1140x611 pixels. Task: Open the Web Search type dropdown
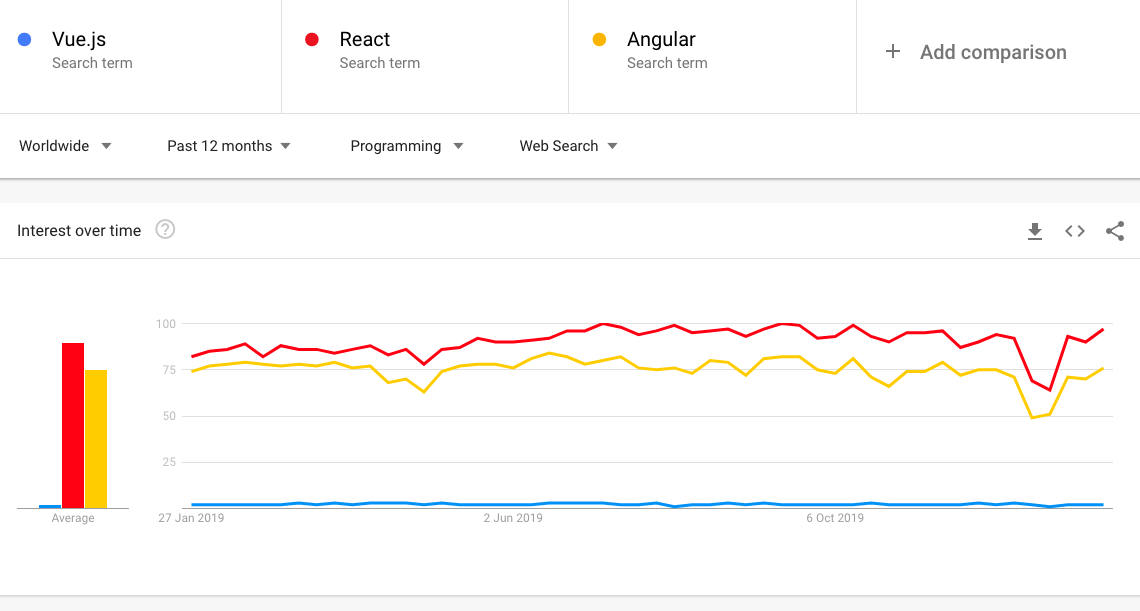pyautogui.click(x=567, y=146)
